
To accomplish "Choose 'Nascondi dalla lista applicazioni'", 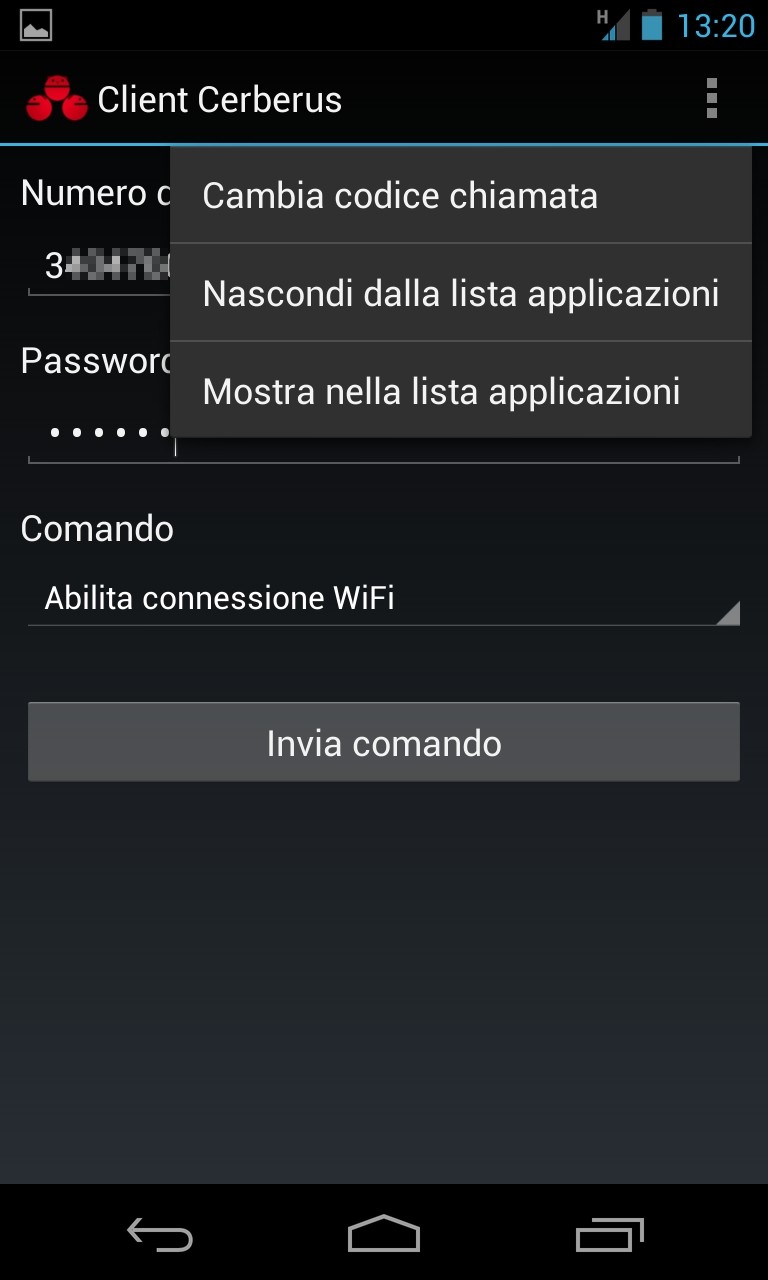I will 461,293.
